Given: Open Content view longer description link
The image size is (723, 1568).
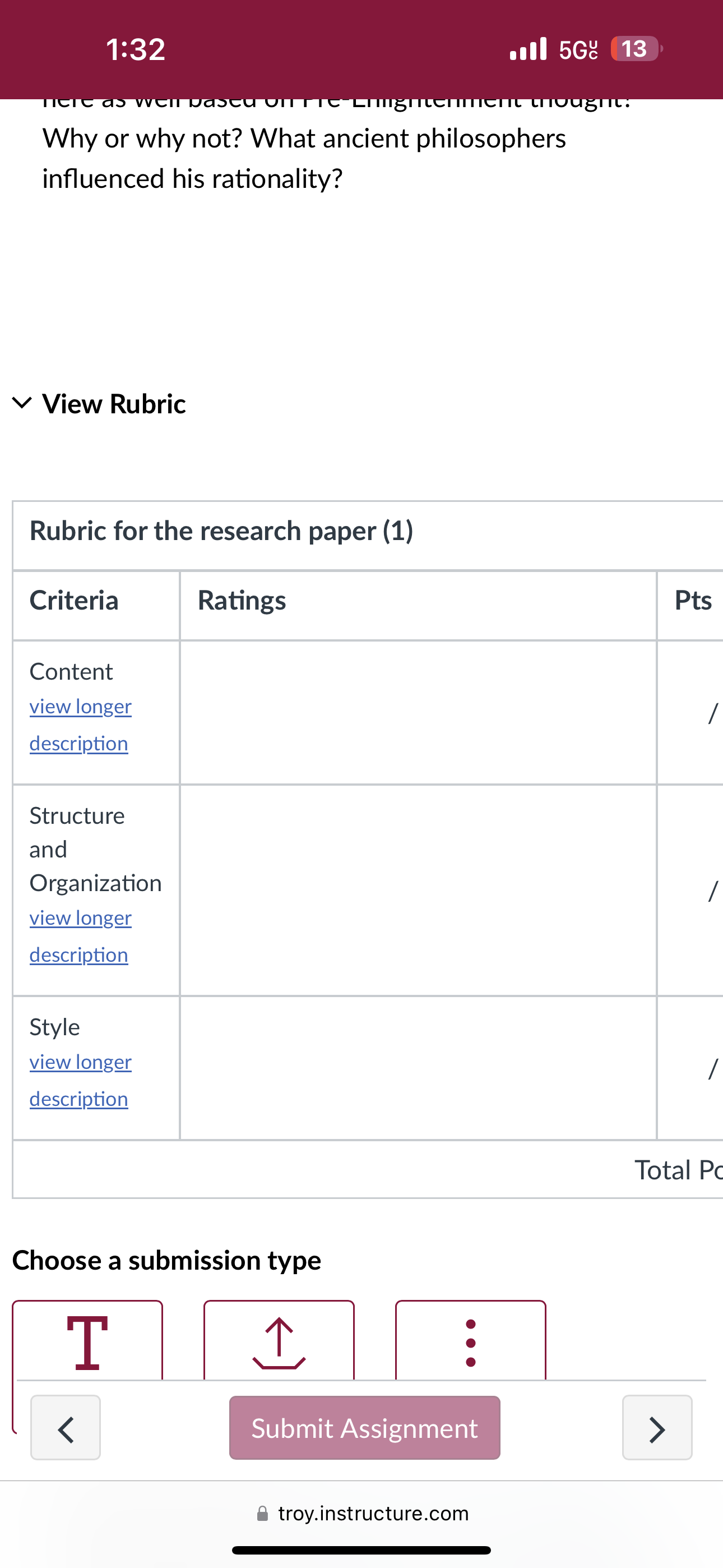Looking at the screenshot, I should [80, 725].
